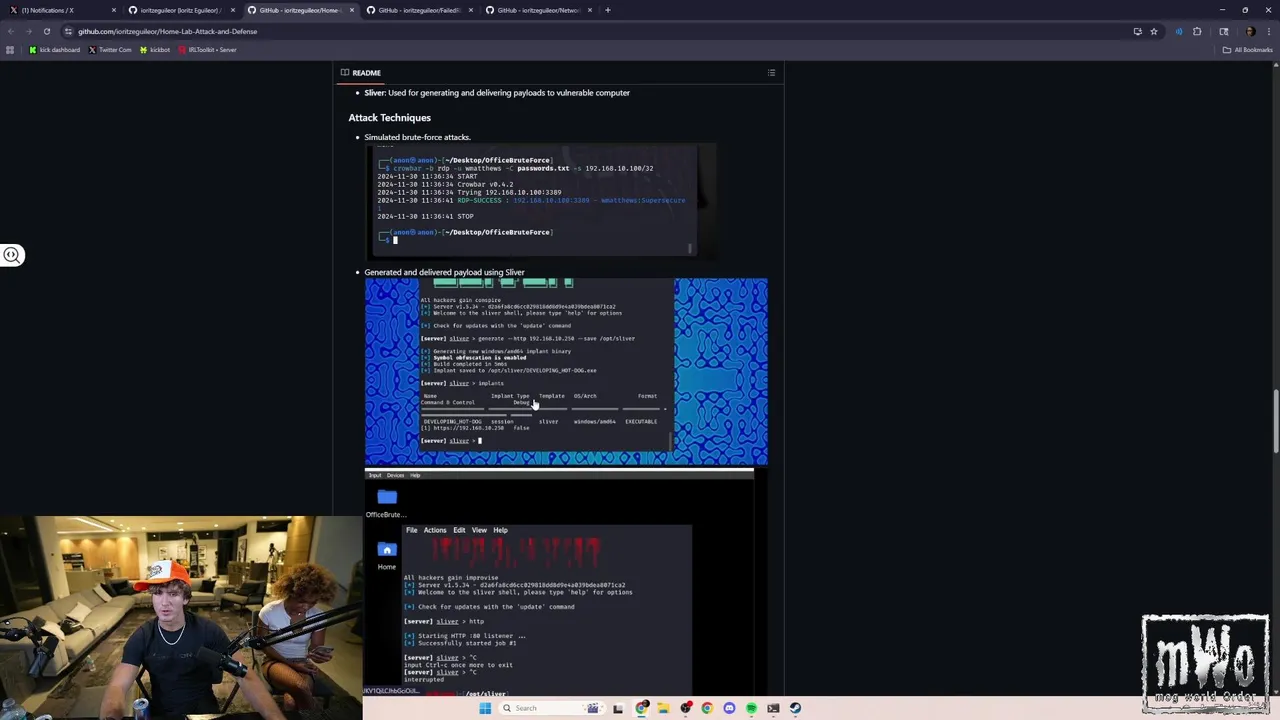1280x720 pixels.
Task: Open the Sliver payload generation screenshot
Action: [x=566, y=372]
